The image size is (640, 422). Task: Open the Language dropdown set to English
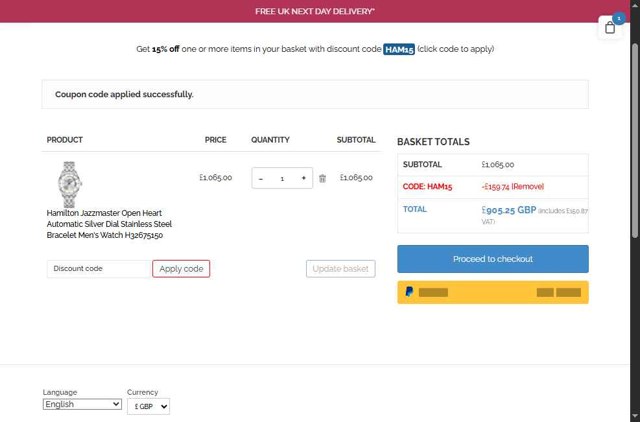click(x=82, y=404)
